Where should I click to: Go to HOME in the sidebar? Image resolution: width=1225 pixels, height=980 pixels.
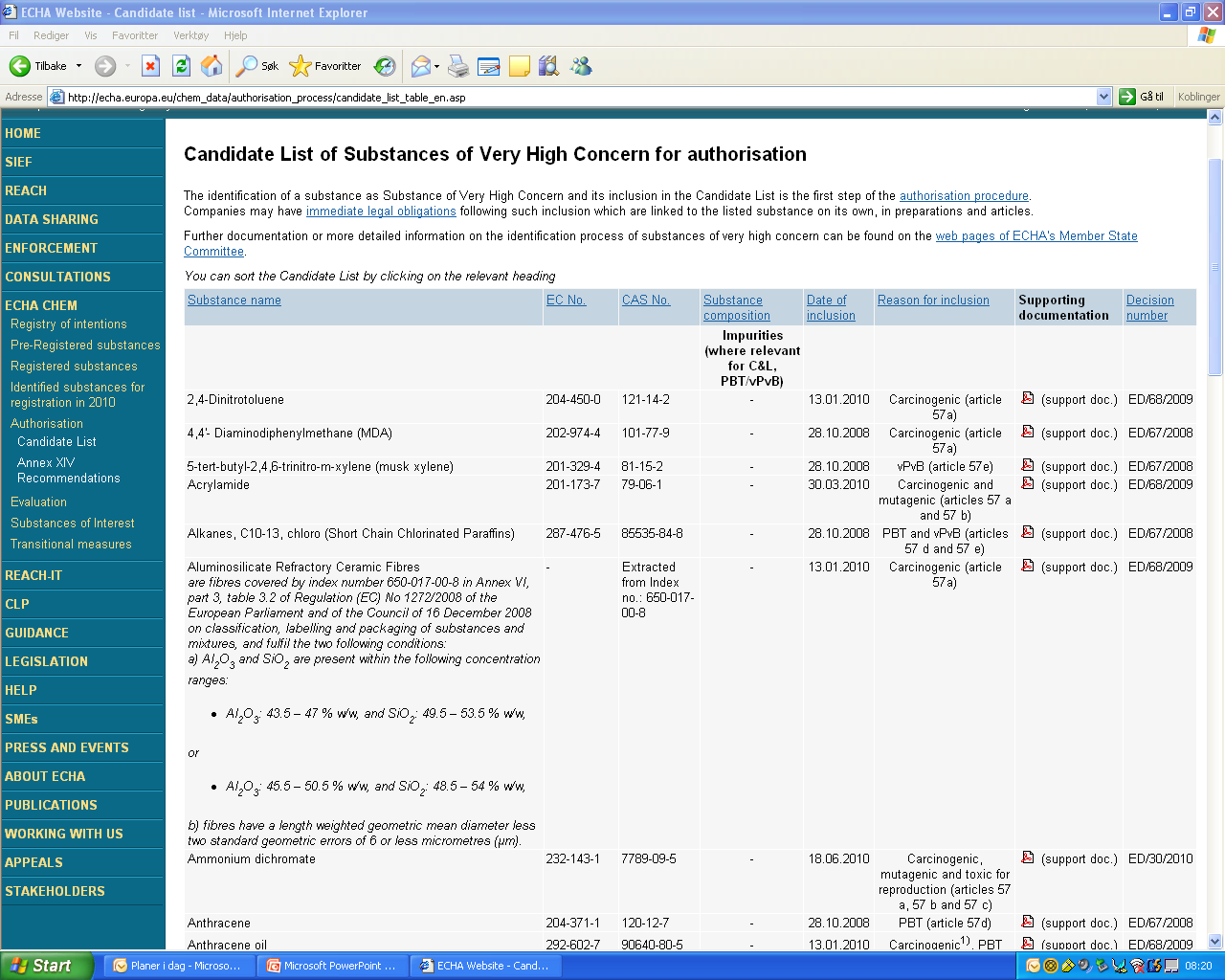(23, 133)
